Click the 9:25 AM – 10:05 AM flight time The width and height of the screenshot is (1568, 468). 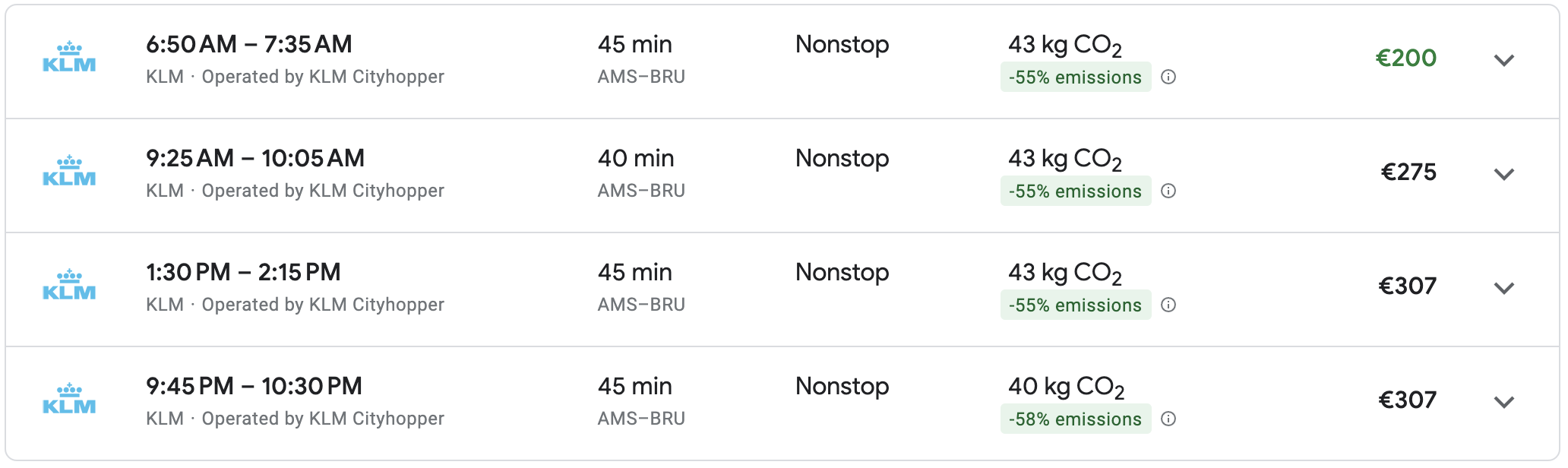pos(254,158)
